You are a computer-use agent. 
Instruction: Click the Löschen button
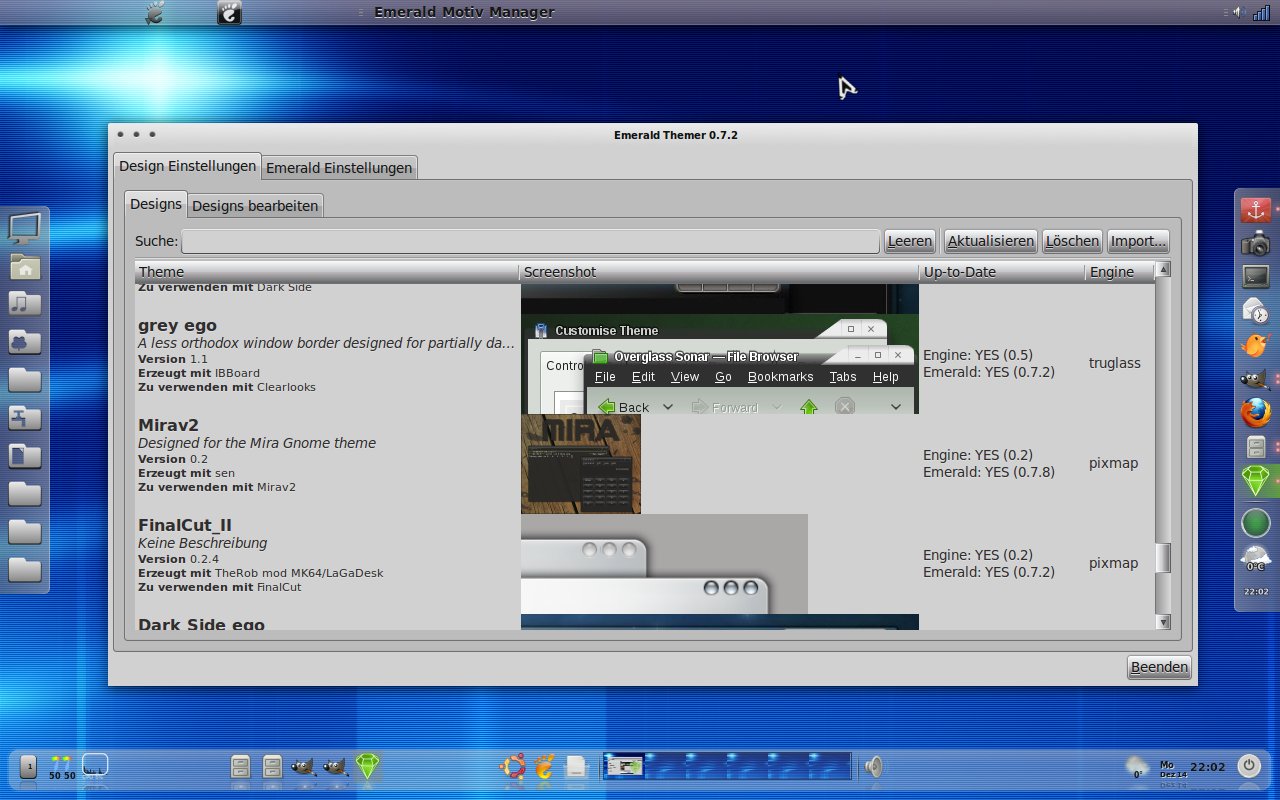click(x=1072, y=241)
